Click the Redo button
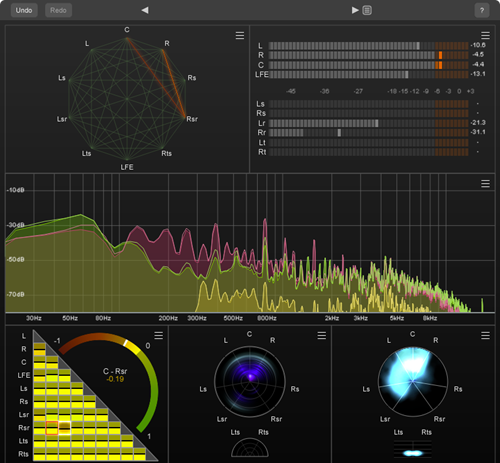 [58, 10]
